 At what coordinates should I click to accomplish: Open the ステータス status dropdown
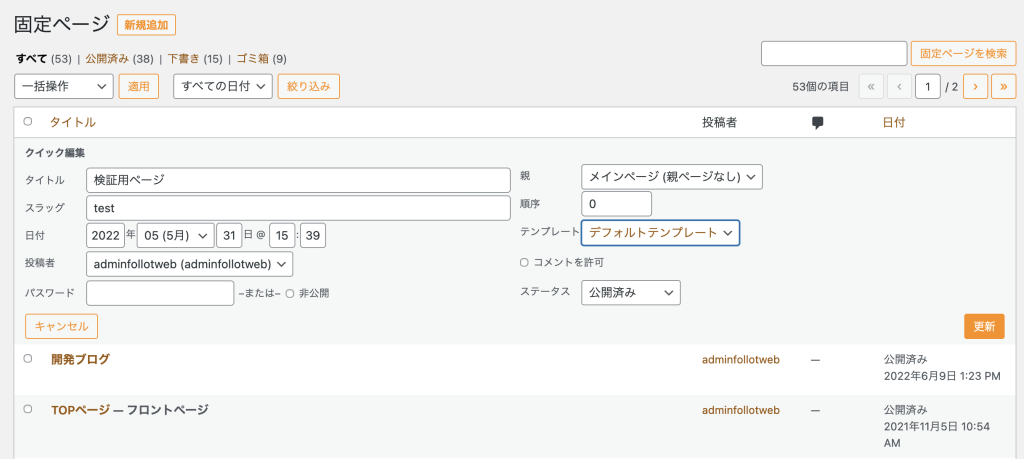click(630, 293)
